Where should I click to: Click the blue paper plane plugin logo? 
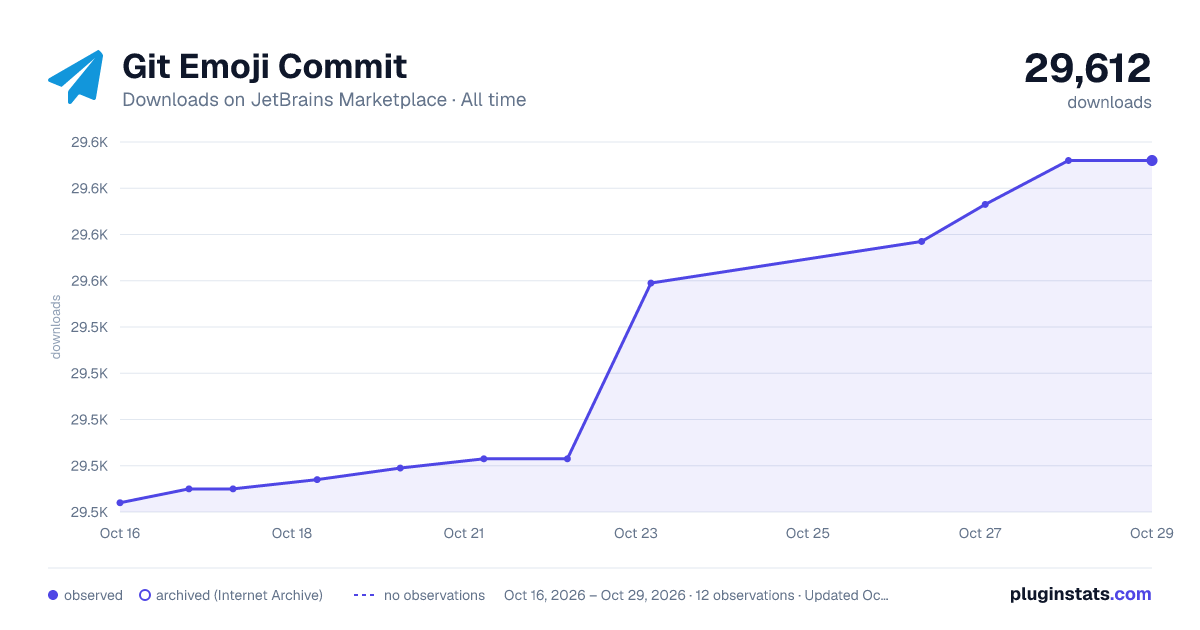click(x=75, y=77)
